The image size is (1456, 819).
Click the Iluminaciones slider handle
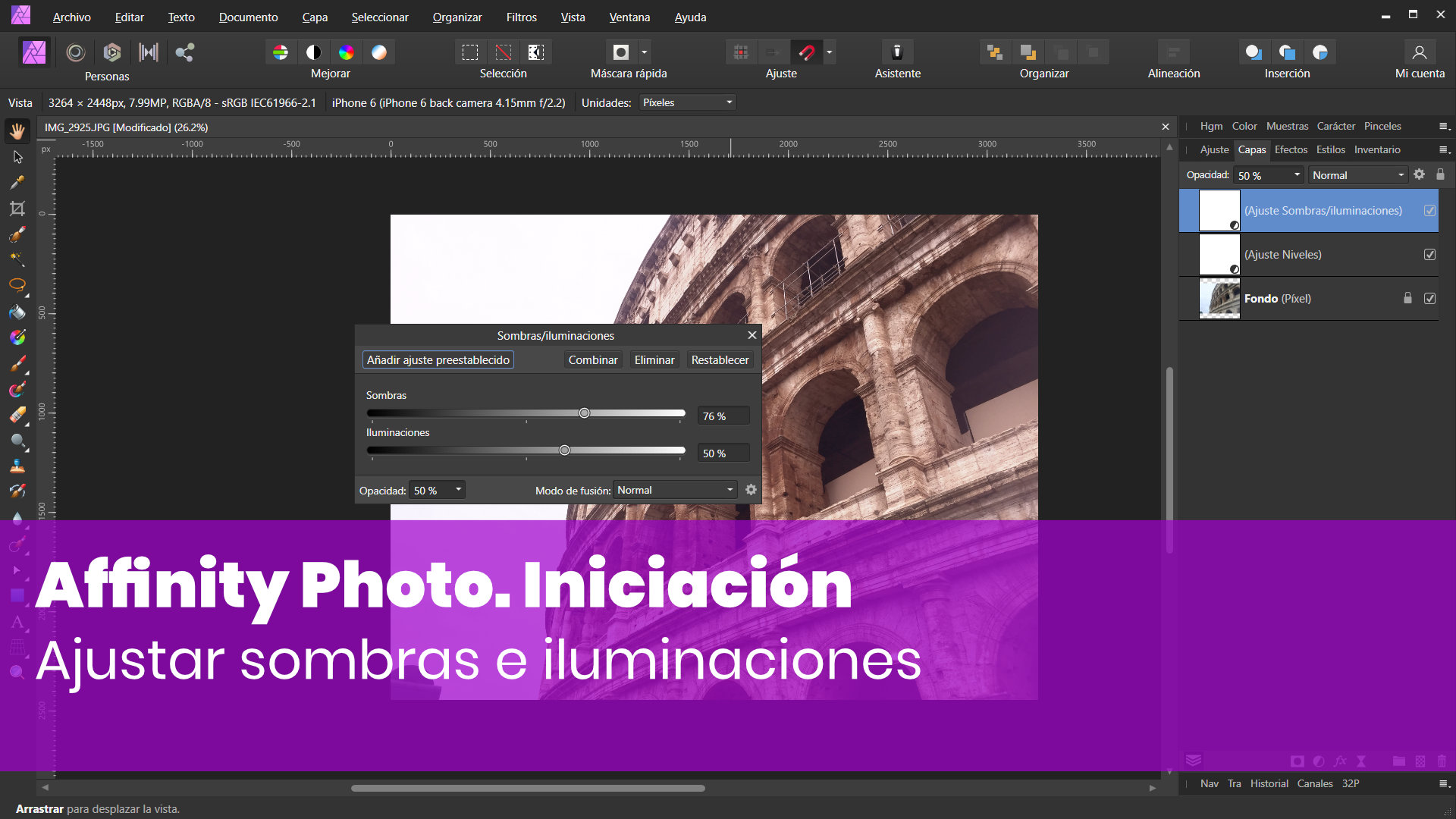564,450
